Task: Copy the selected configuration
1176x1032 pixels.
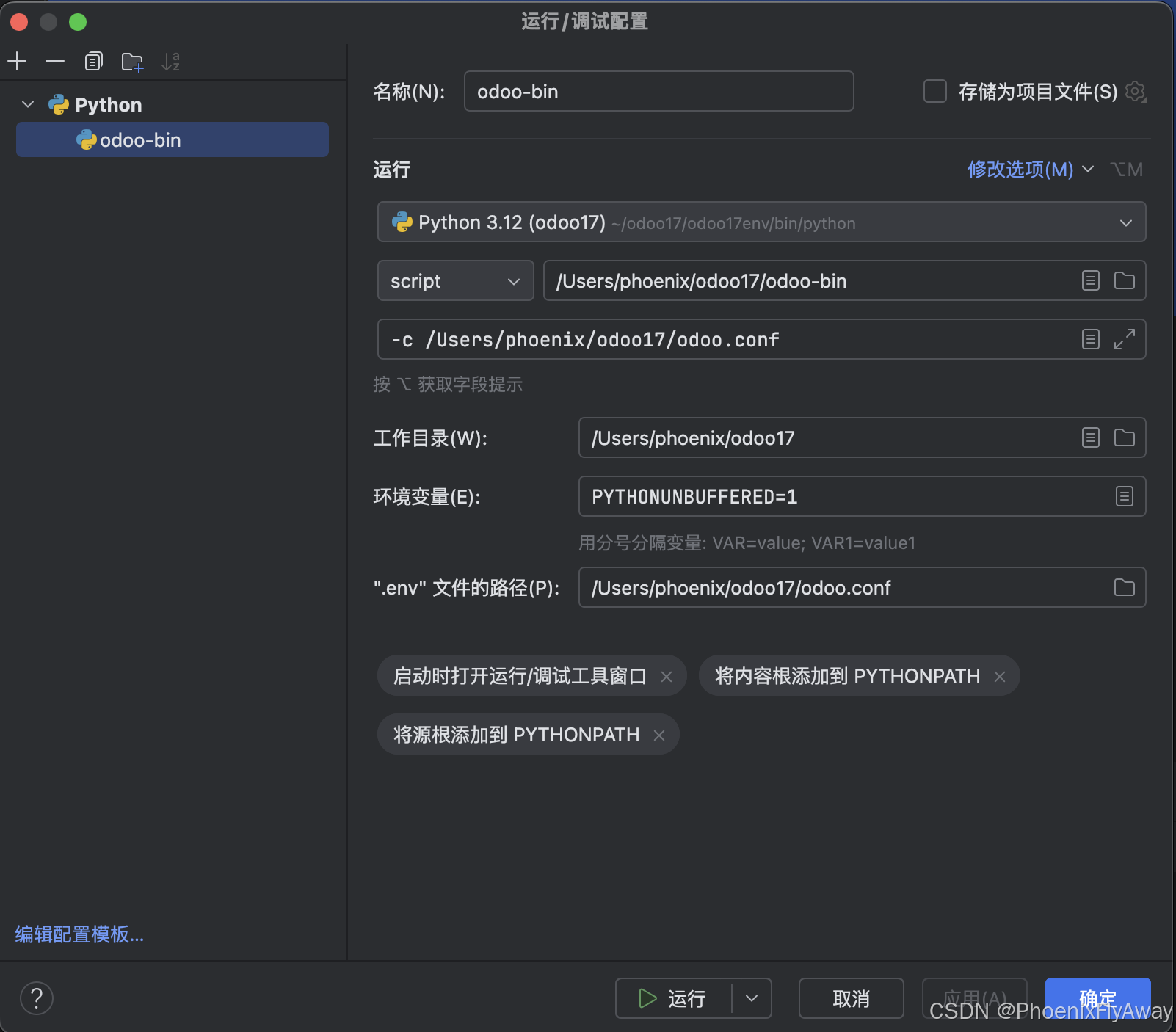Action: (x=94, y=62)
